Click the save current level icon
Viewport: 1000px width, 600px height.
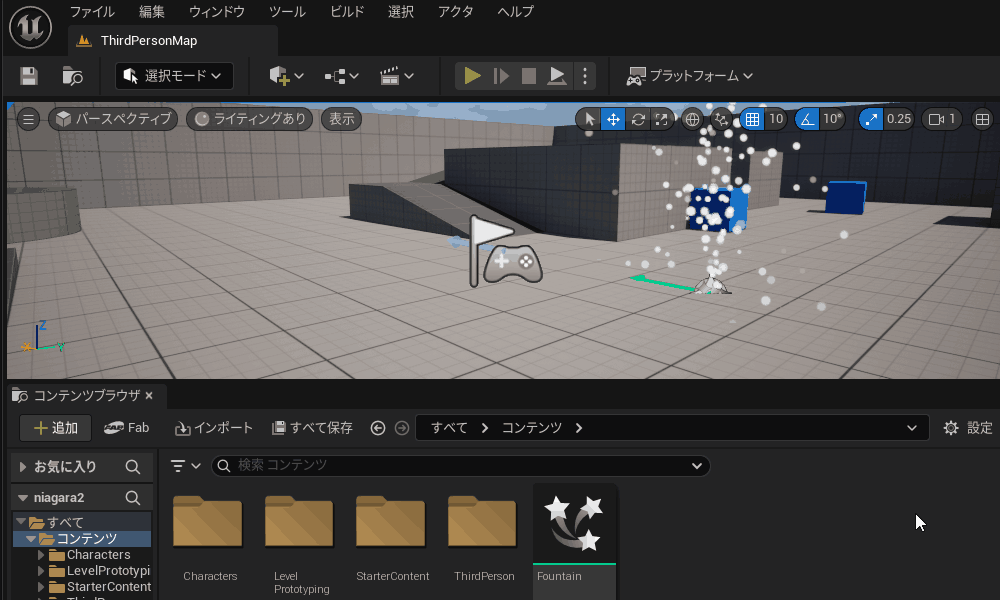[x=29, y=76]
